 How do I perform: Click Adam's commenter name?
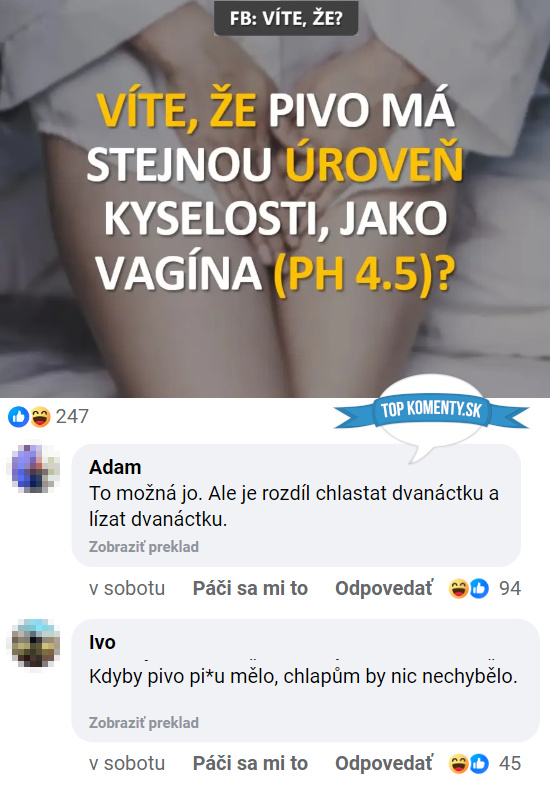(115, 467)
